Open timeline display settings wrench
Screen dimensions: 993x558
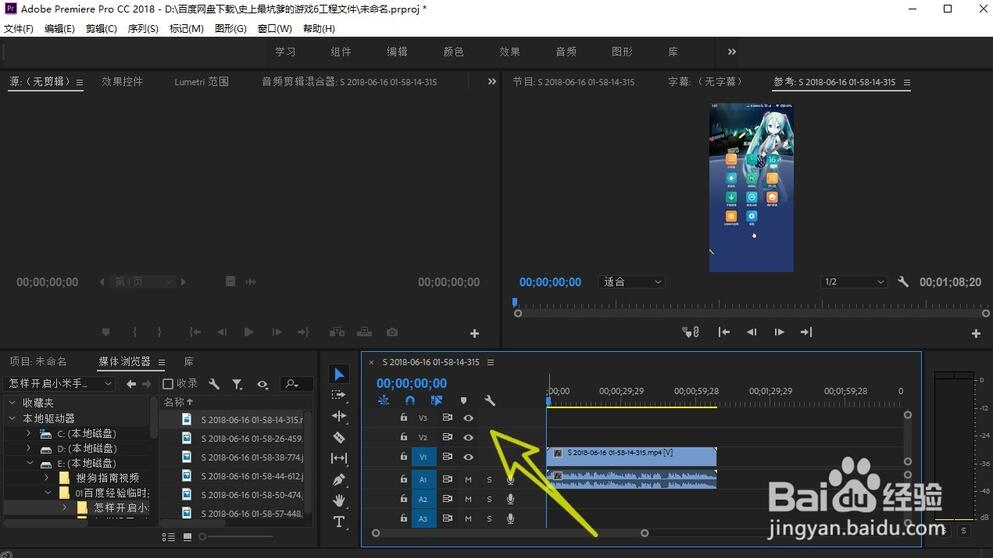(490, 401)
